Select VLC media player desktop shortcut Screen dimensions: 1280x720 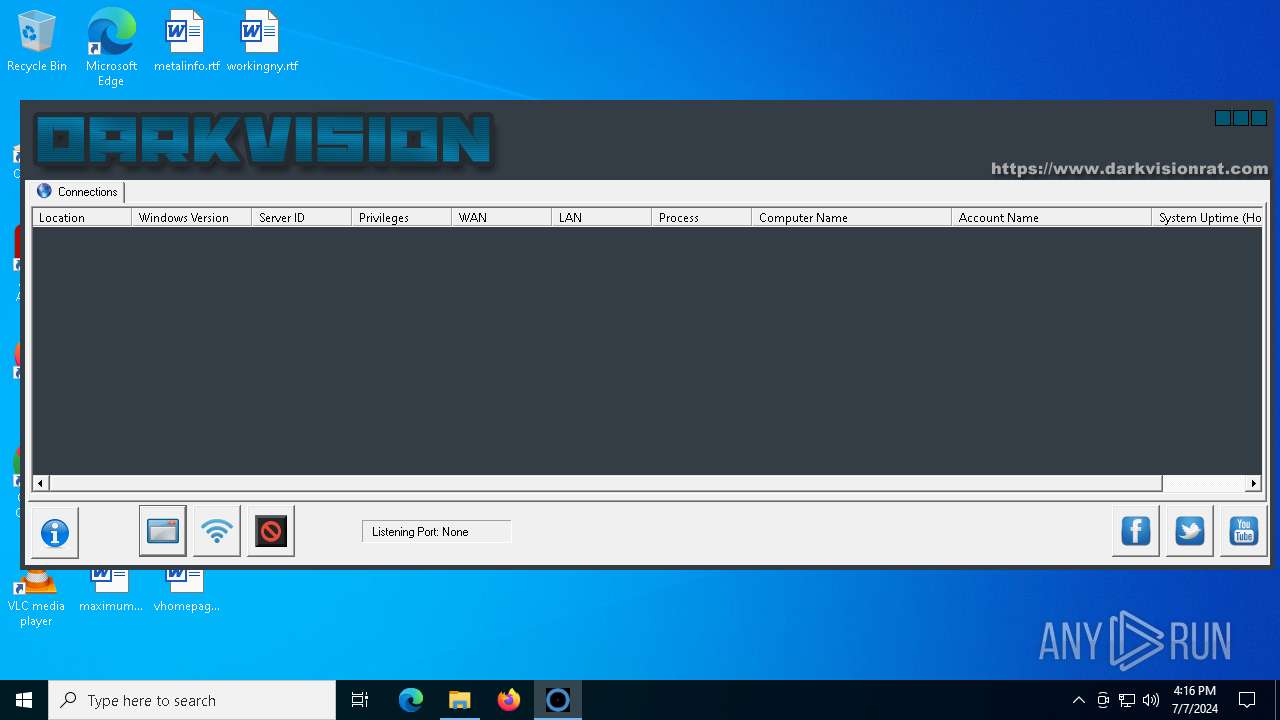pyautogui.click(x=36, y=598)
